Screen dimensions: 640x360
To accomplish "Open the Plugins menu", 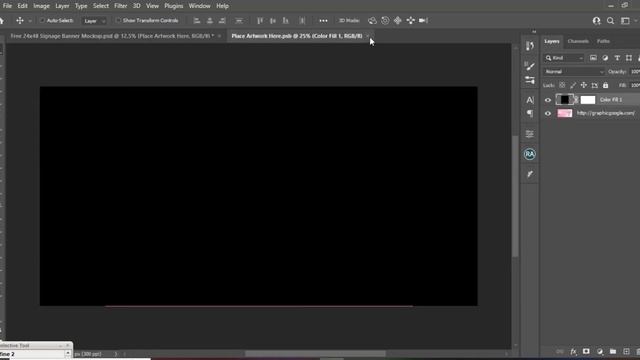I will pos(173,6).
